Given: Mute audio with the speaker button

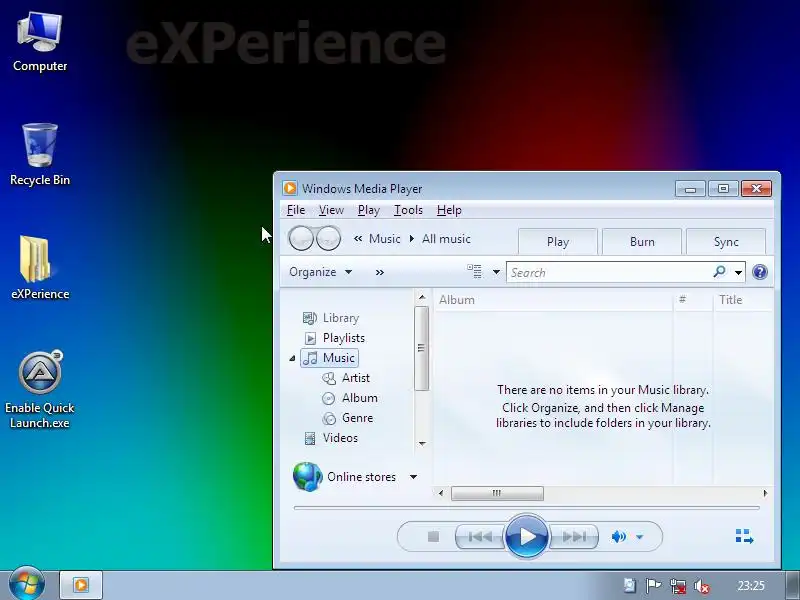Looking at the screenshot, I should [618, 537].
